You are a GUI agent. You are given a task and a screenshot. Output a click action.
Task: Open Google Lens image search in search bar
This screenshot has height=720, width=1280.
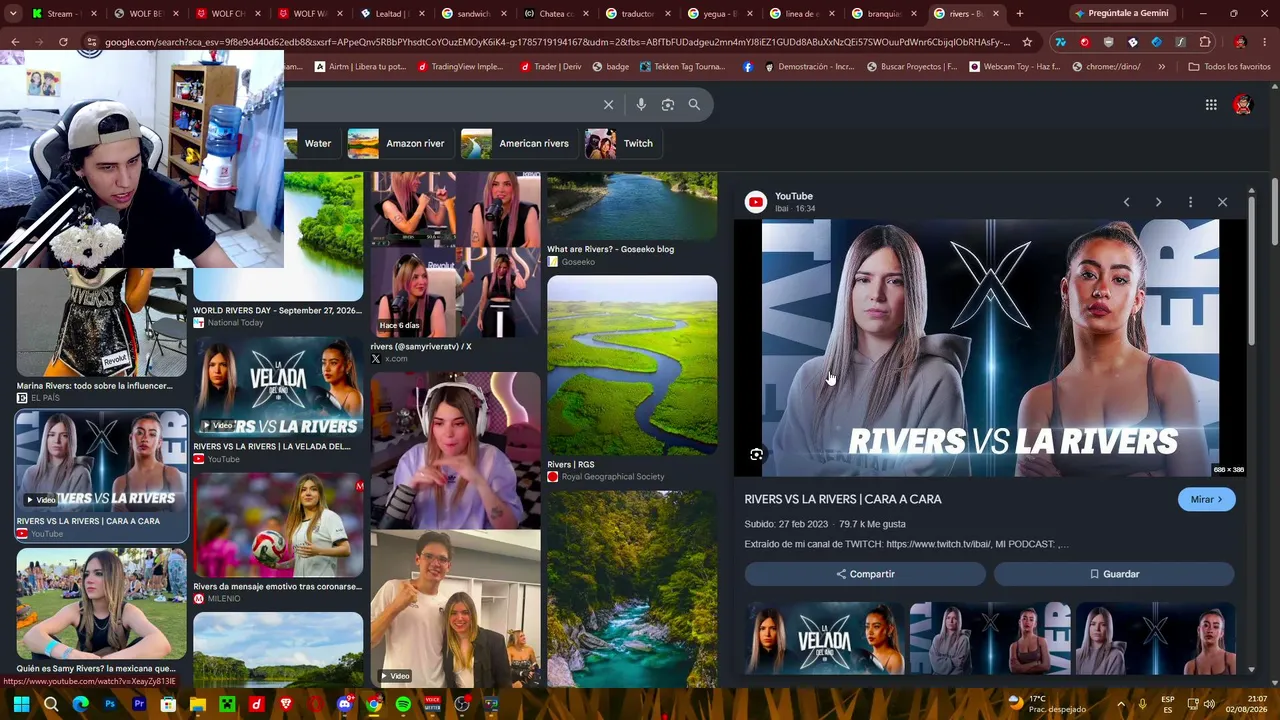(x=668, y=104)
